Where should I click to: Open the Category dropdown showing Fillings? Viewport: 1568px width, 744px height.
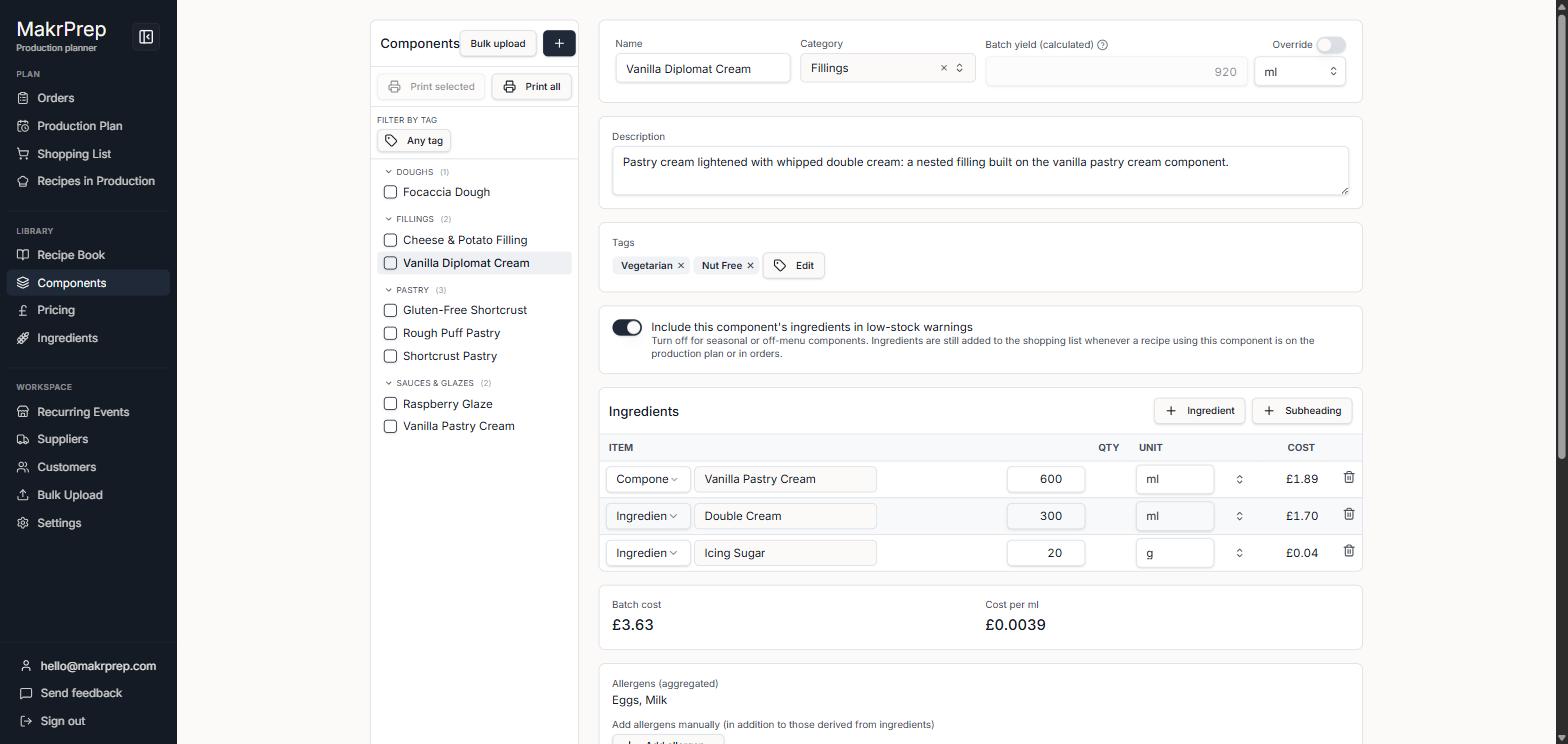coord(888,68)
